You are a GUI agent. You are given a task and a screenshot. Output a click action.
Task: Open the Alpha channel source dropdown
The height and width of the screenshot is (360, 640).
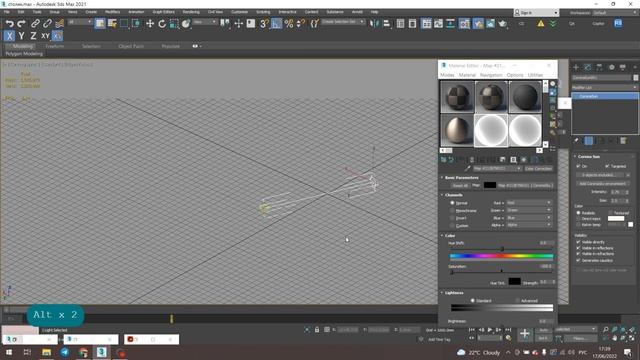pyautogui.click(x=529, y=225)
